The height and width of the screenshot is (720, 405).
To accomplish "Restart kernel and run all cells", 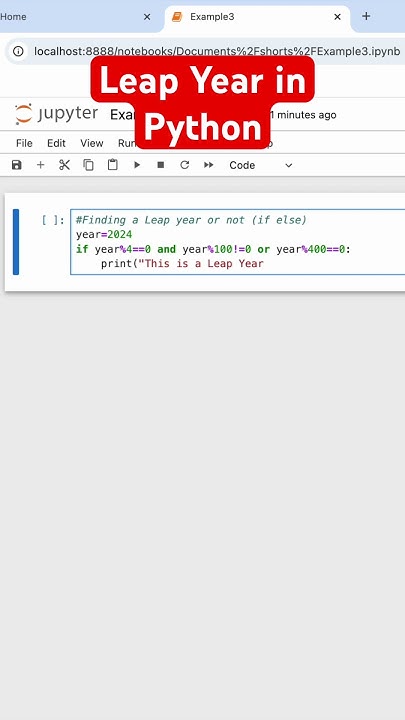I will (209, 165).
